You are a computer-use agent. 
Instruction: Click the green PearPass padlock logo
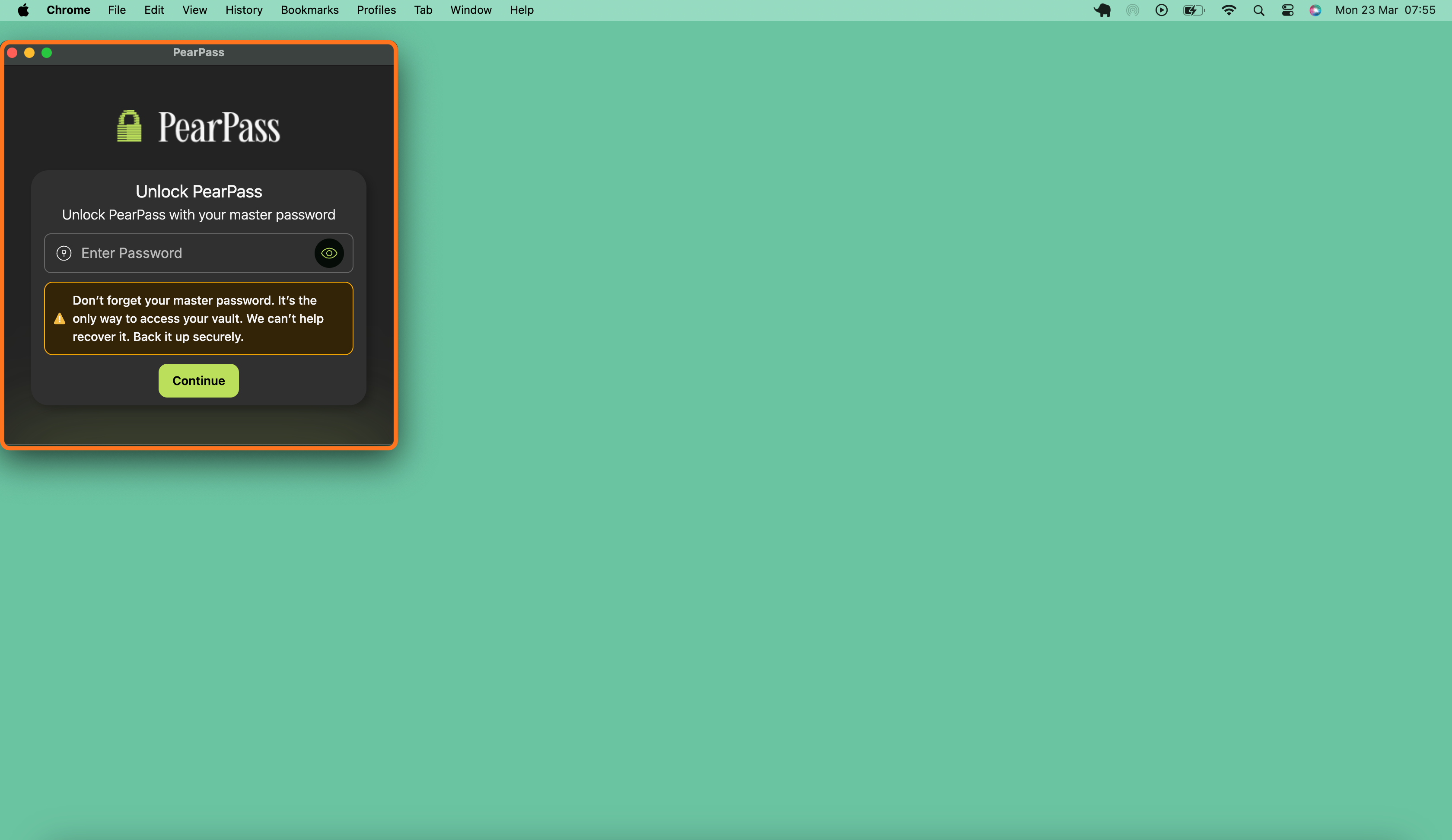pyautogui.click(x=129, y=126)
